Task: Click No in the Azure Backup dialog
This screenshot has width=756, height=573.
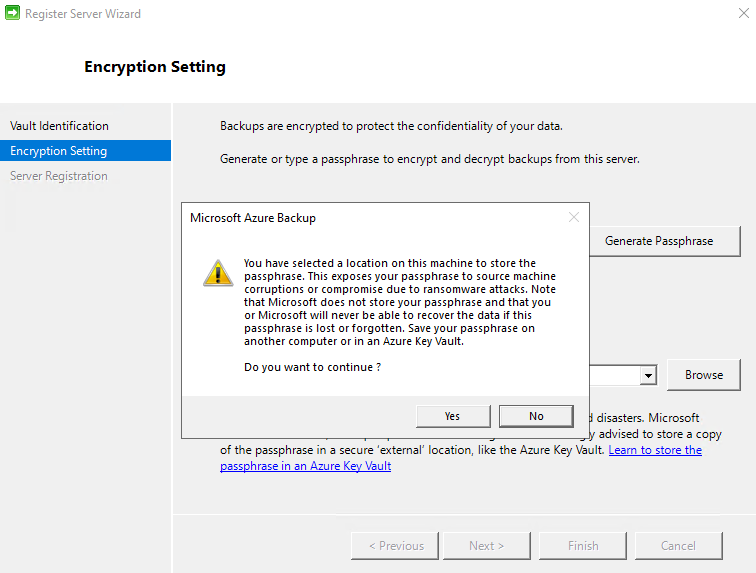Action: point(536,416)
